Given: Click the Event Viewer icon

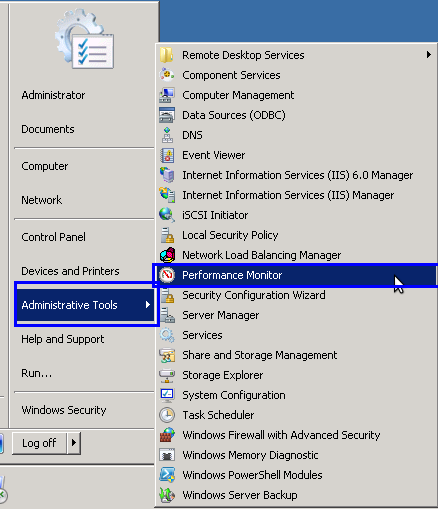Looking at the screenshot, I should 167,155.
